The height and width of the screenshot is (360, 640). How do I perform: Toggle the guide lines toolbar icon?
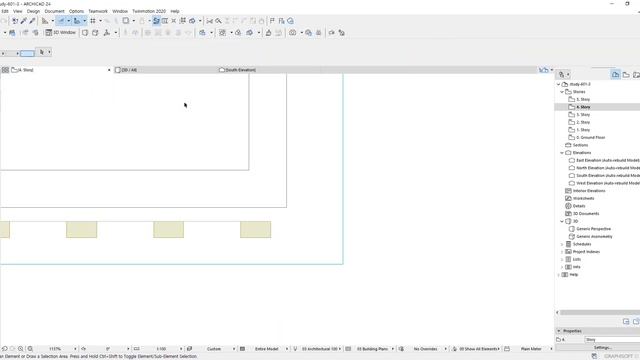tap(61, 21)
